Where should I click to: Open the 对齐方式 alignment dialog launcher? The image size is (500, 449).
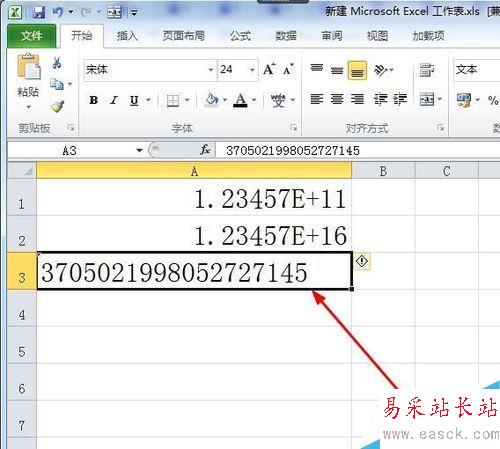pos(441,127)
